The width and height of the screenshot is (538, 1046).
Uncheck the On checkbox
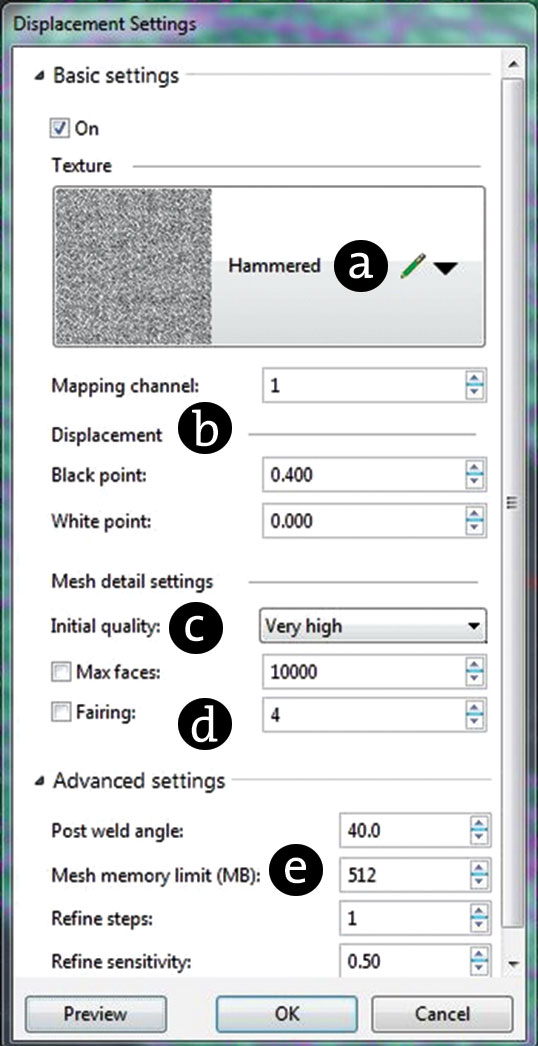[x=60, y=128]
